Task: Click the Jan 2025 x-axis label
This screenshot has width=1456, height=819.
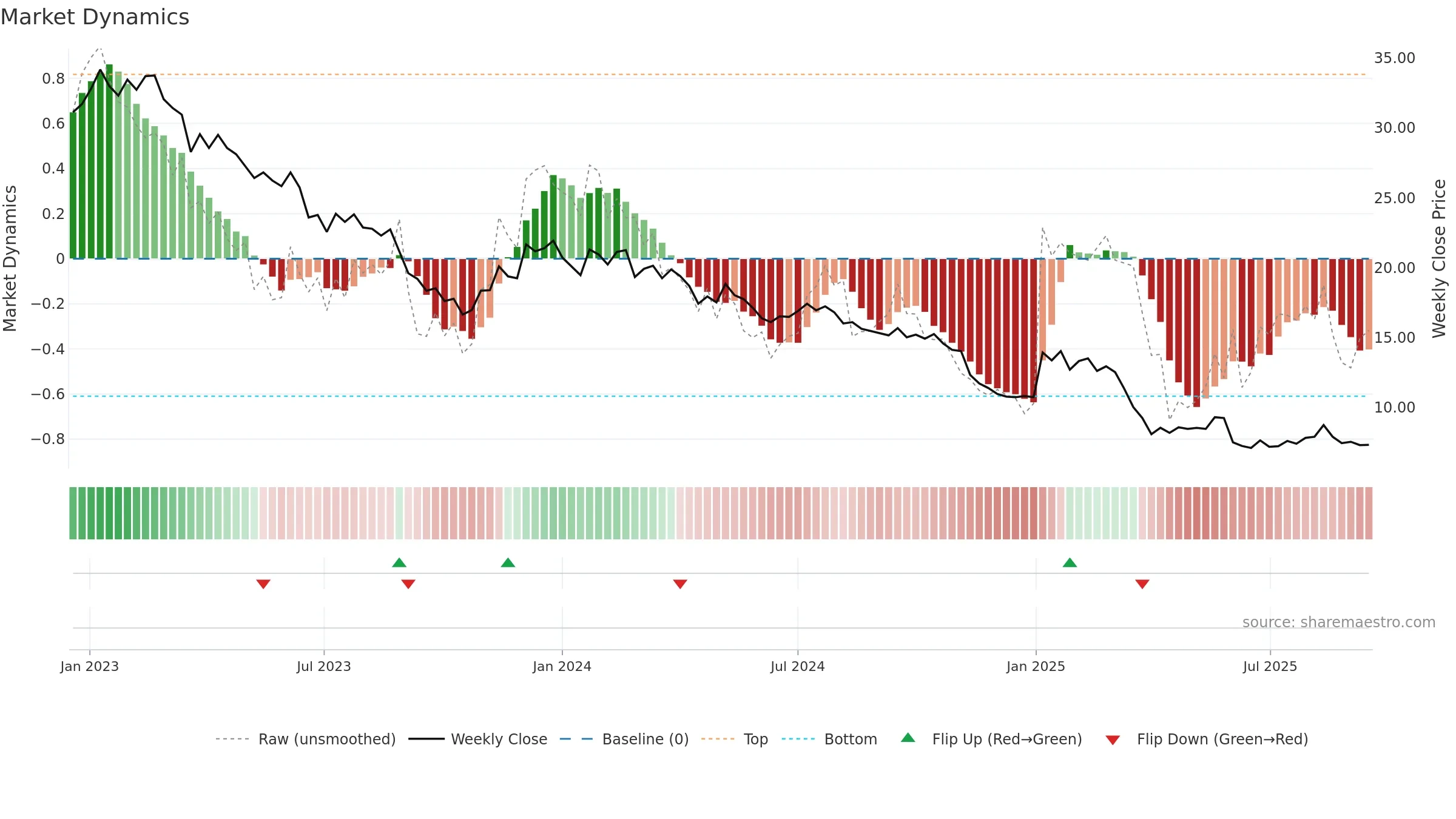Action: tap(1036, 666)
